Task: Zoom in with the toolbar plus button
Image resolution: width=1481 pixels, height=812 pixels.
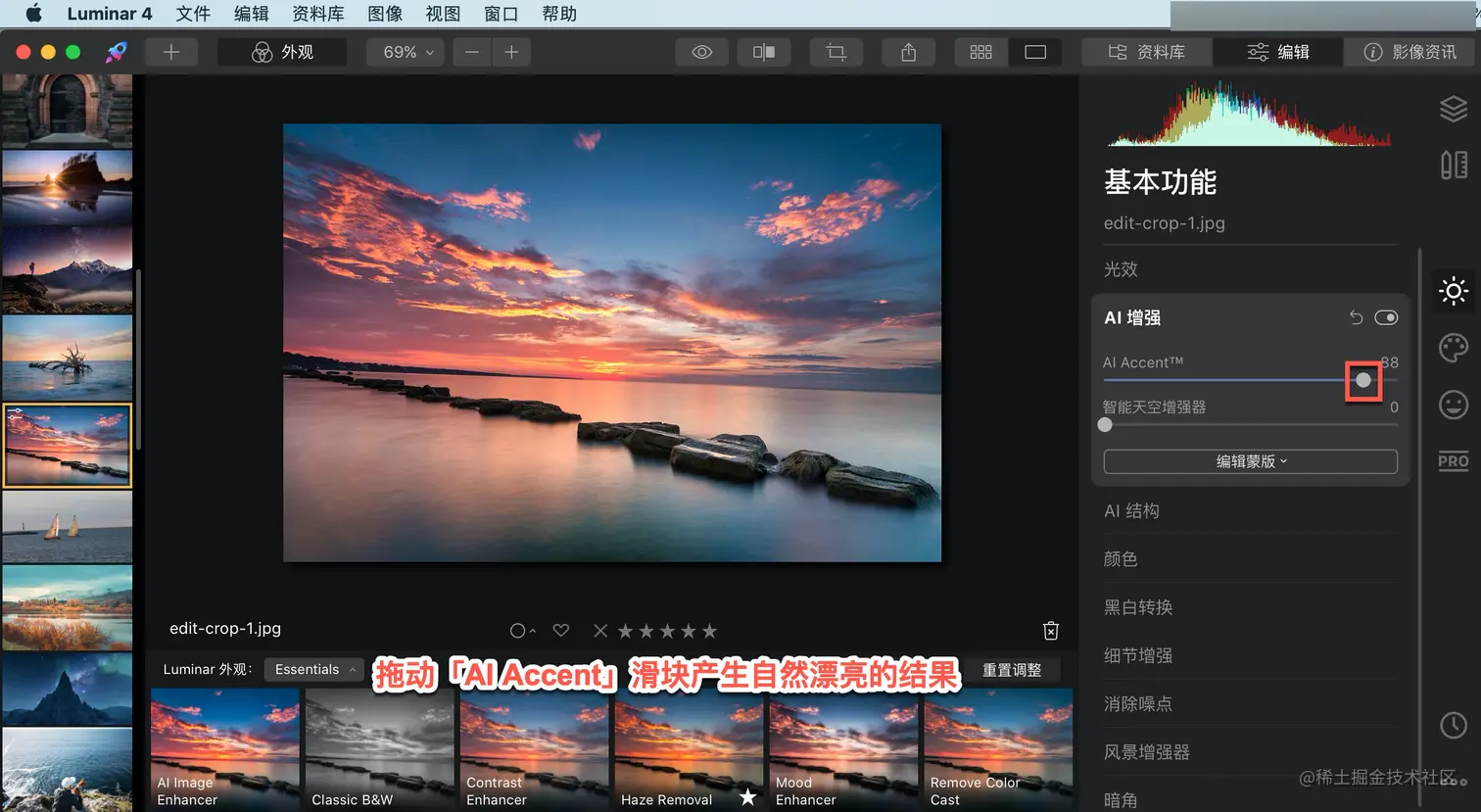Action: click(x=511, y=52)
